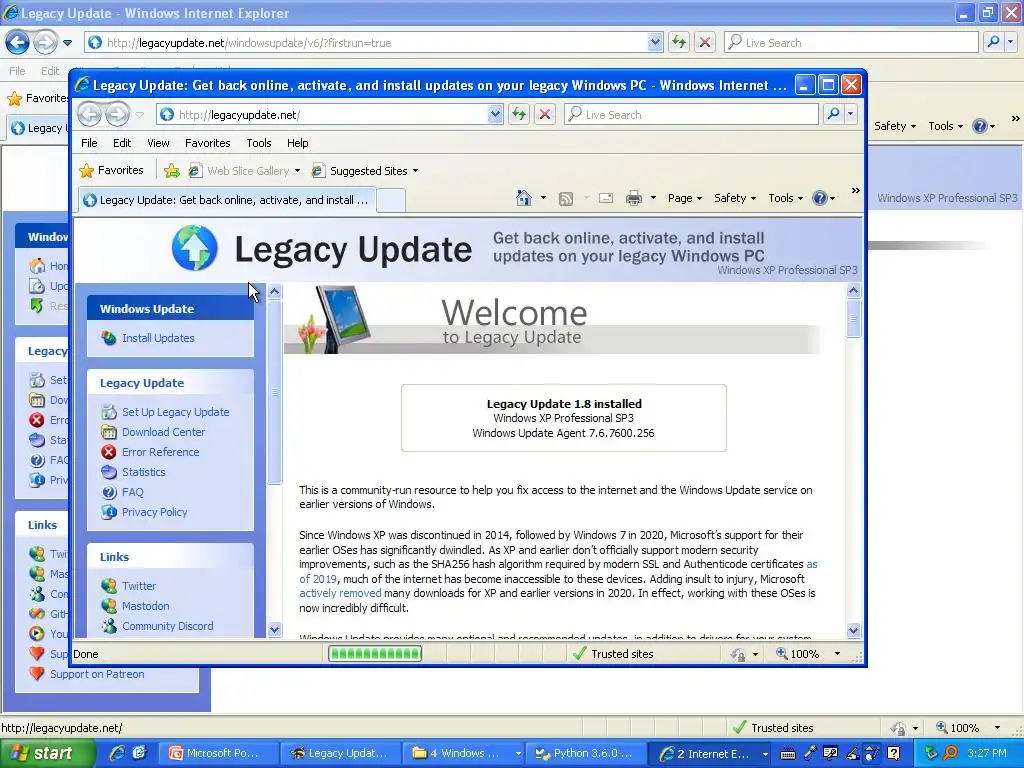Viewport: 1024px width, 768px height.
Task: Expand the Web Slice Gallery dropdown
Action: coord(297,171)
